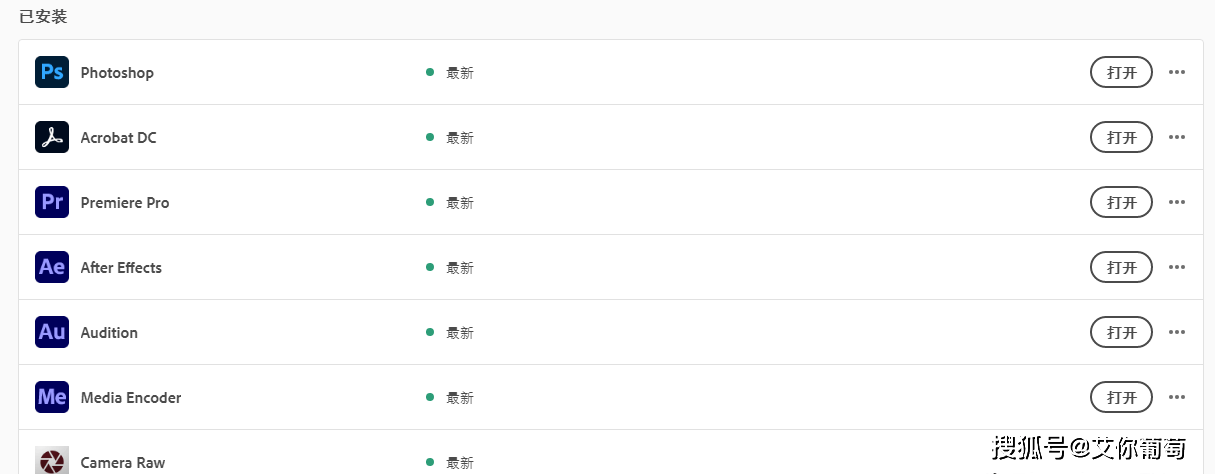Launch After Effects via 打开 button
The width and height of the screenshot is (1215, 474).
pyautogui.click(x=1121, y=268)
